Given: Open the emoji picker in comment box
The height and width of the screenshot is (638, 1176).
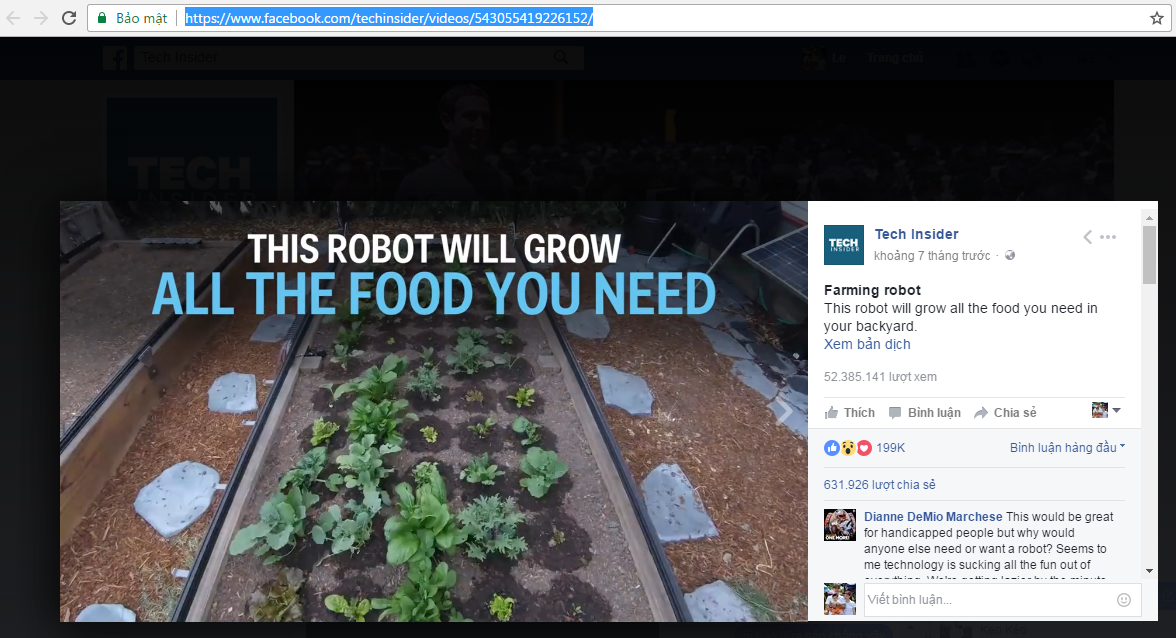Looking at the screenshot, I should [1124, 600].
